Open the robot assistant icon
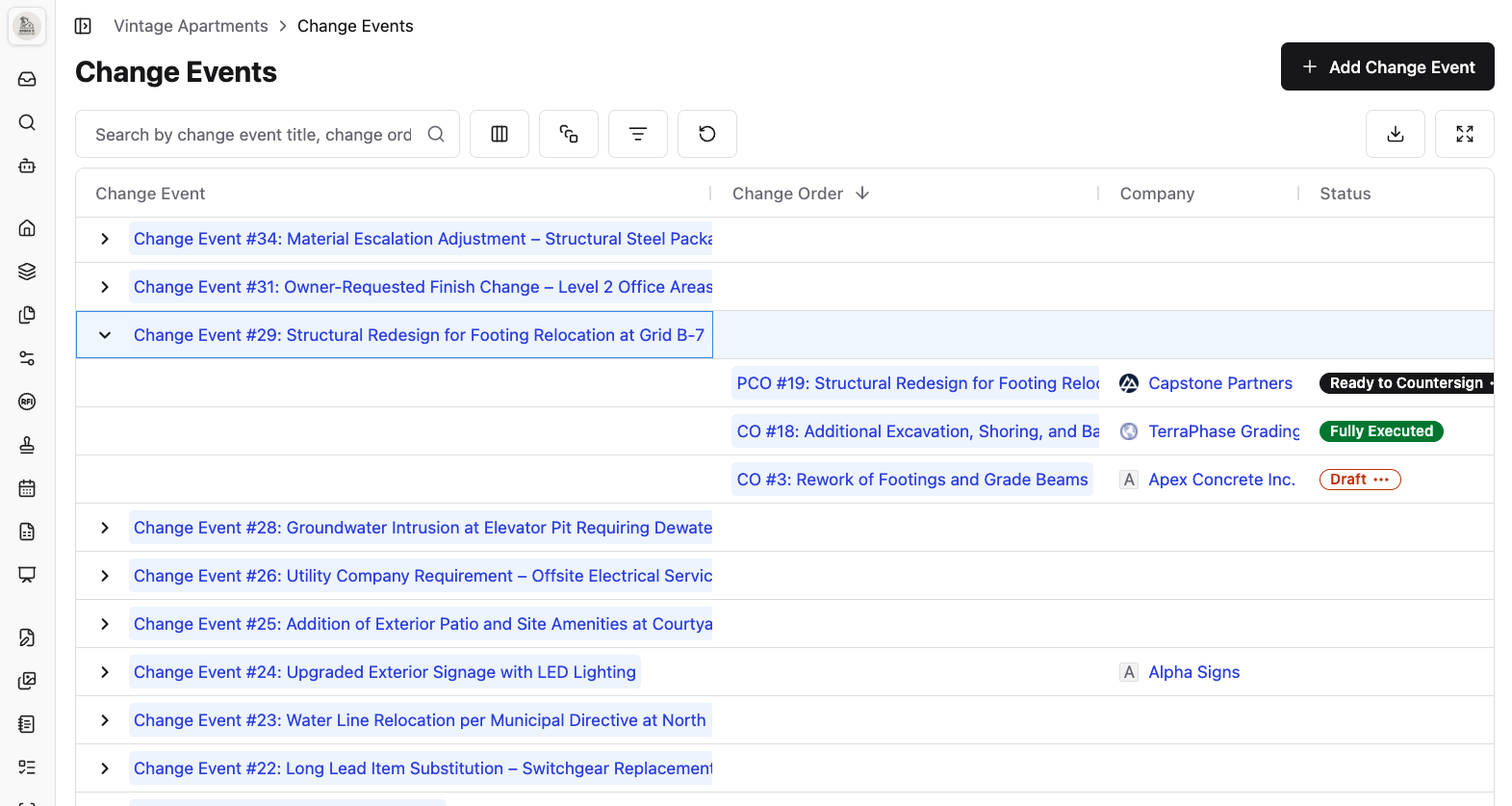This screenshot has height=806, width=1512. coord(27,166)
